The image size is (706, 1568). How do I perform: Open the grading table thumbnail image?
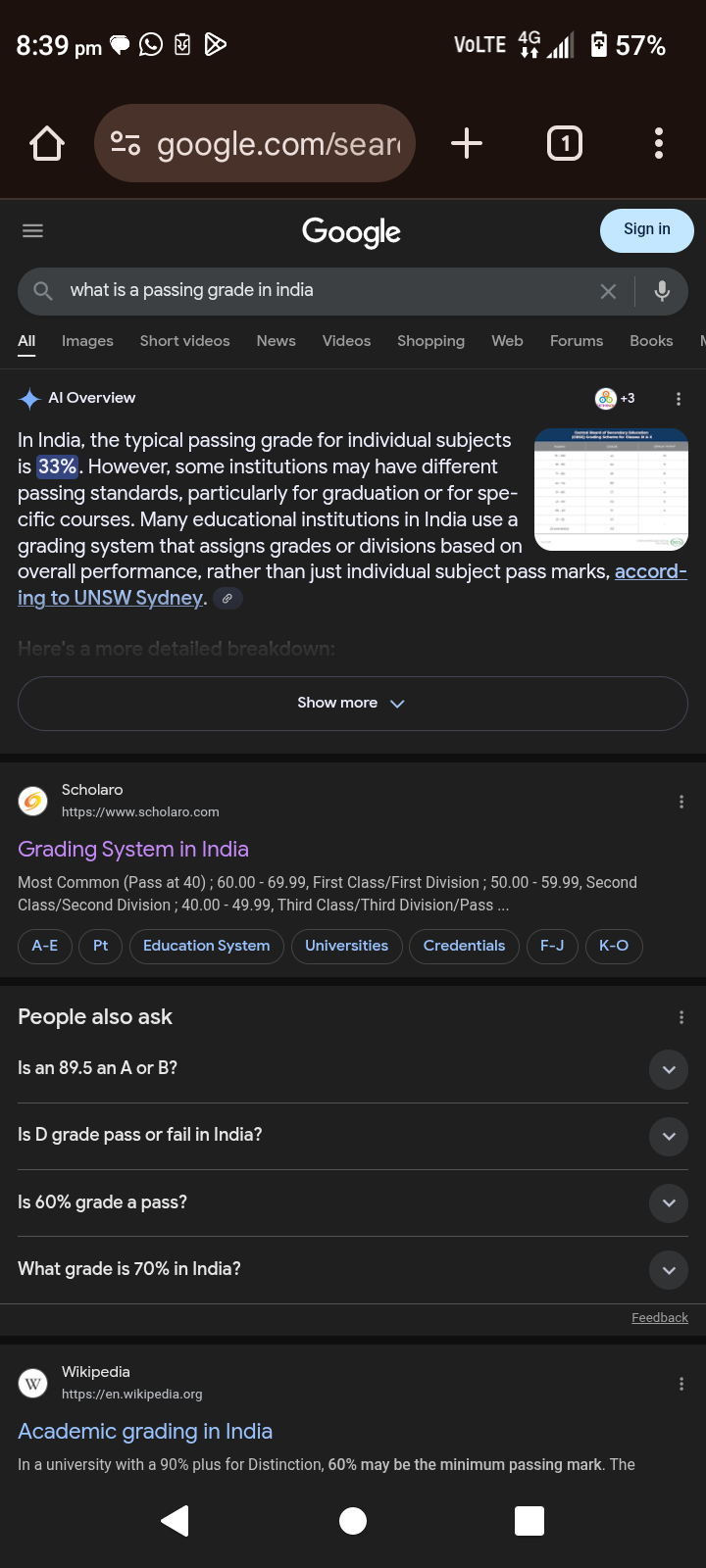coord(611,489)
